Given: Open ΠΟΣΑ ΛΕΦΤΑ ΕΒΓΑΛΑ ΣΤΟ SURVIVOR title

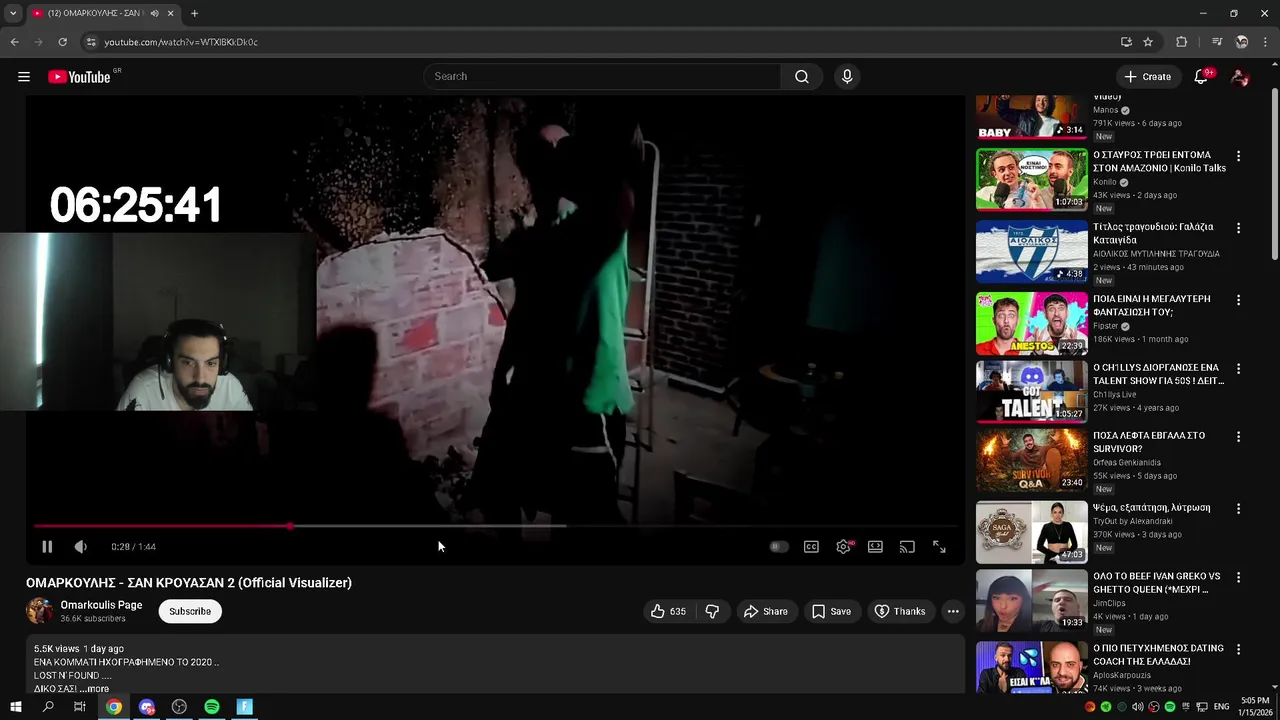Looking at the screenshot, I should 1149,442.
